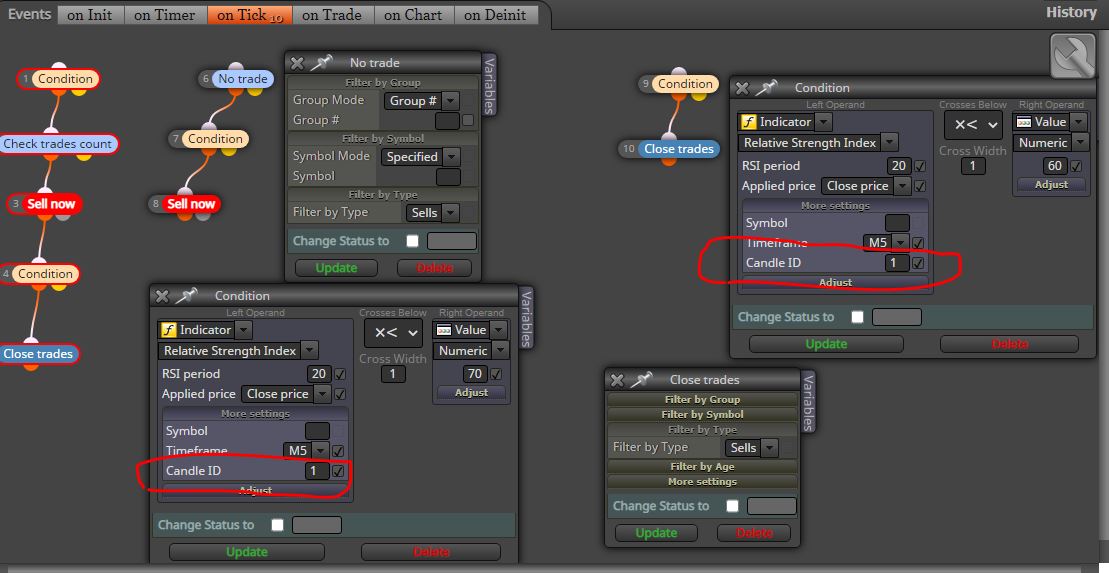Close the No trade panel

tap(297, 64)
